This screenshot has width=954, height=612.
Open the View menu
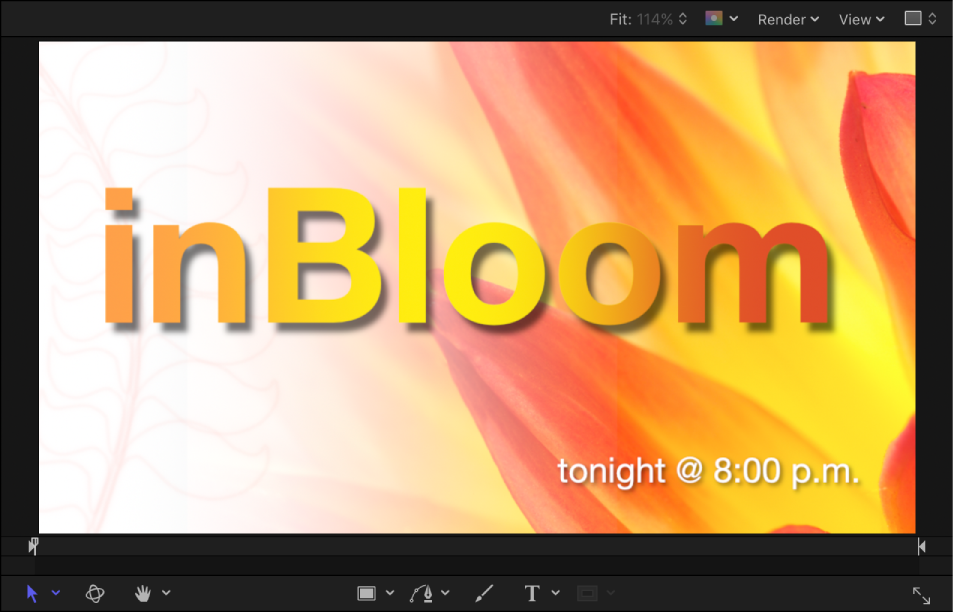(860, 18)
